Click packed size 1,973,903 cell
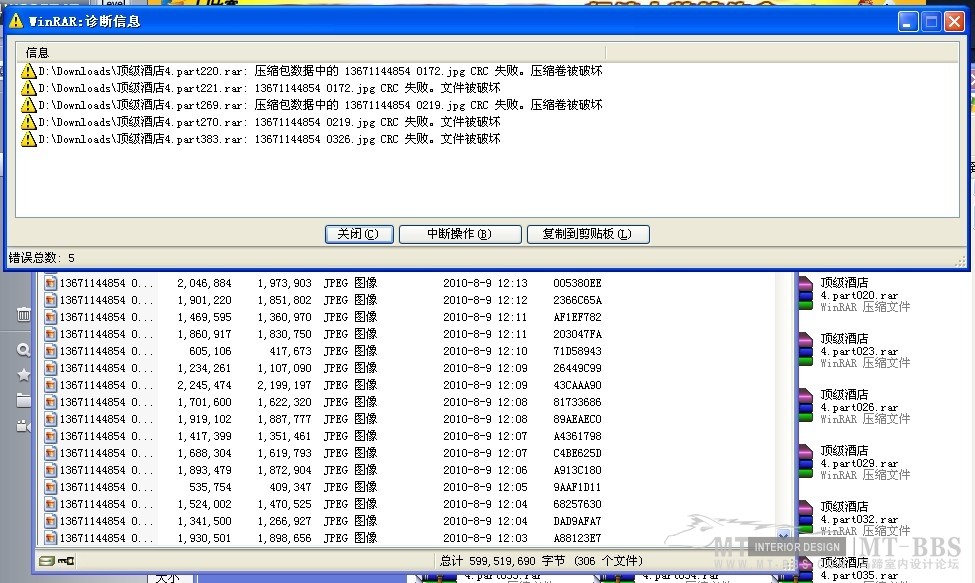This screenshot has height=583, width=975. (284, 283)
